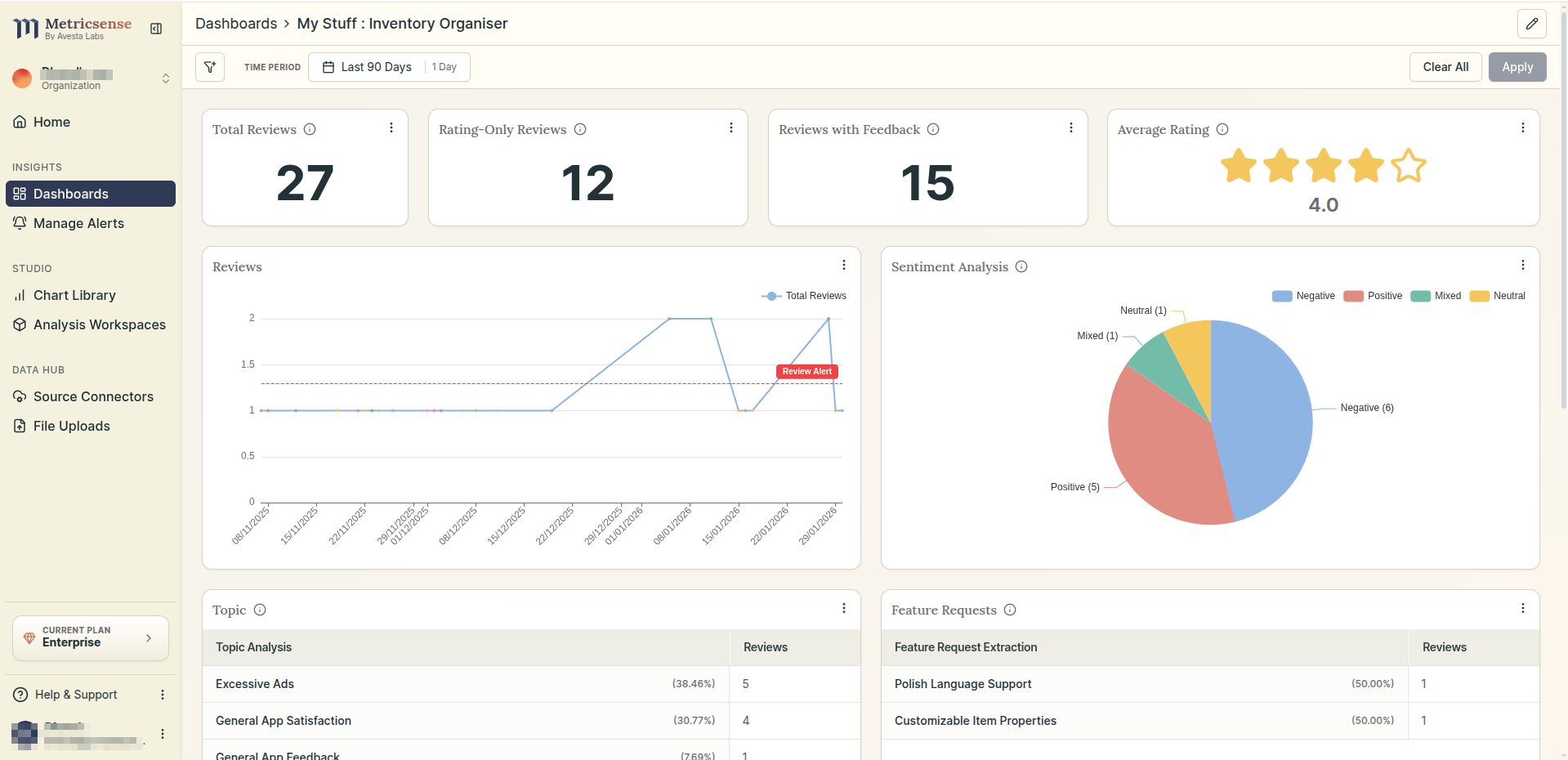Click the Clear All button

coord(1445,67)
